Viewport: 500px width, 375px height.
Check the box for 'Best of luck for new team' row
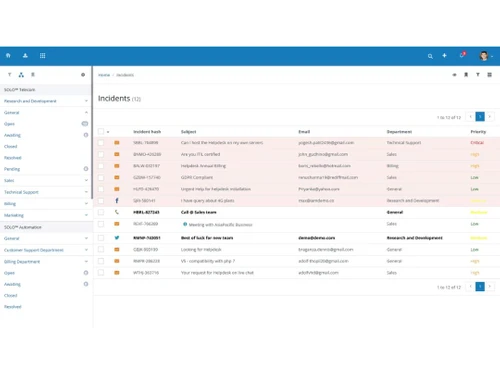[x=101, y=238]
